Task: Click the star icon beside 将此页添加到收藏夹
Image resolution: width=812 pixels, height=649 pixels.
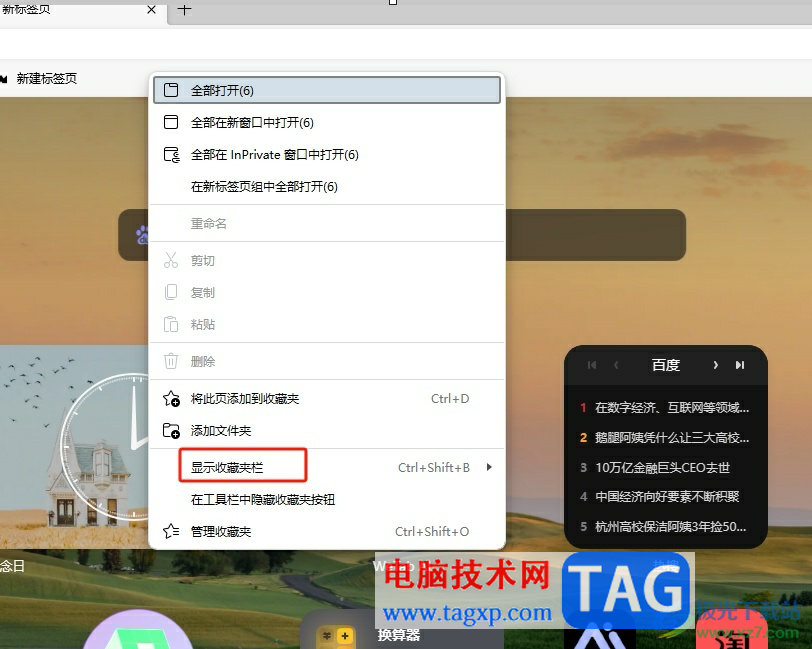Action: 173,398
